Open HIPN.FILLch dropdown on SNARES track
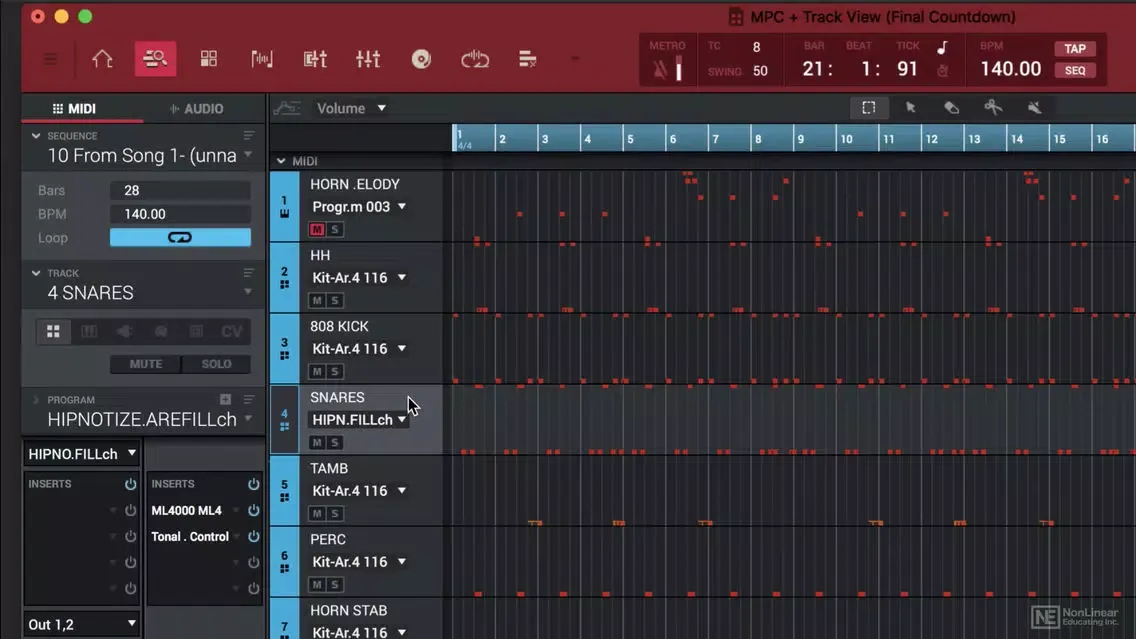 tap(359, 419)
